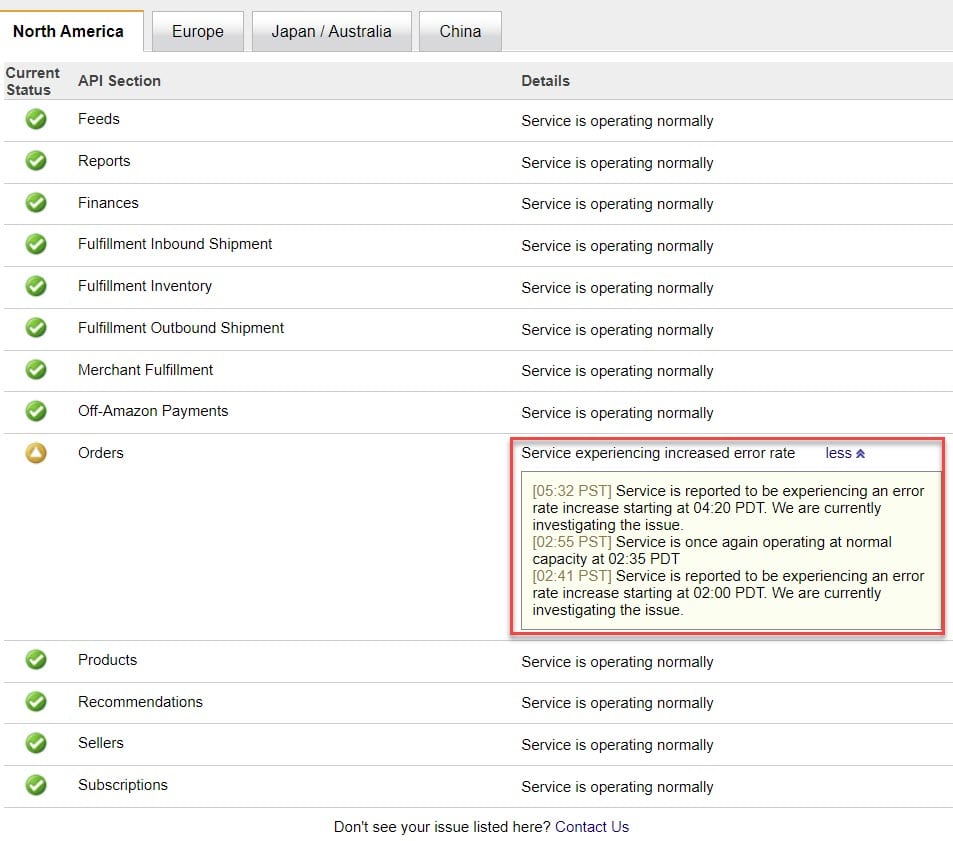Click the Off-Amazon Payments green check icon

36,411
